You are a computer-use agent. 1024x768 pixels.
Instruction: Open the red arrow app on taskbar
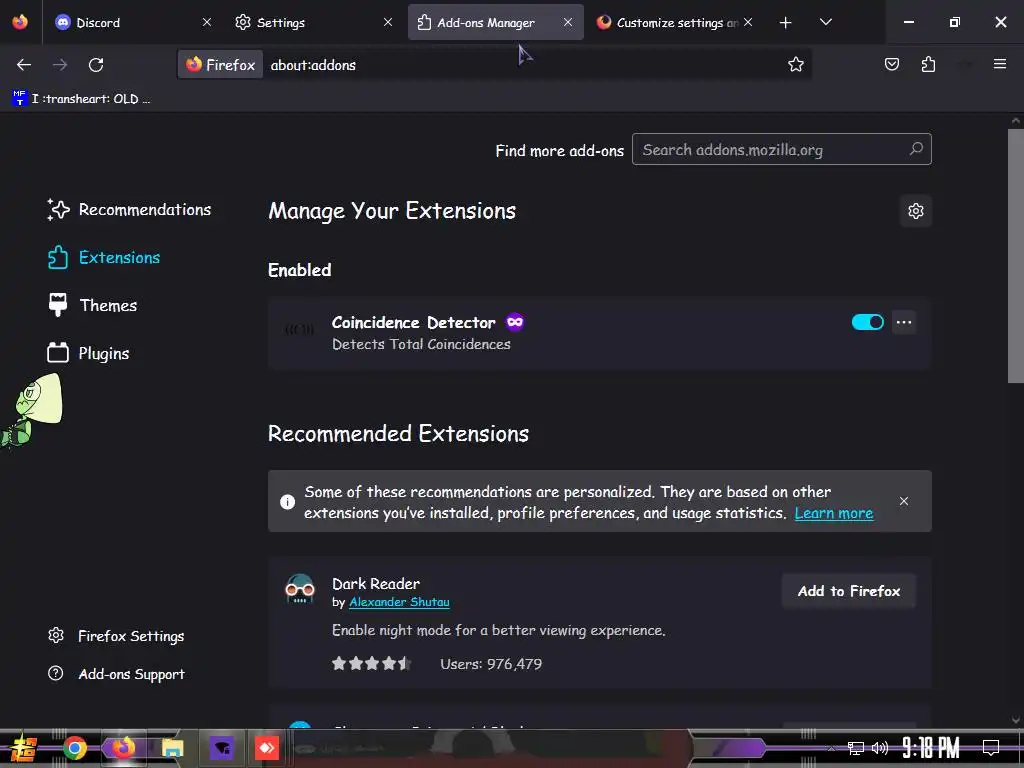tap(266, 748)
